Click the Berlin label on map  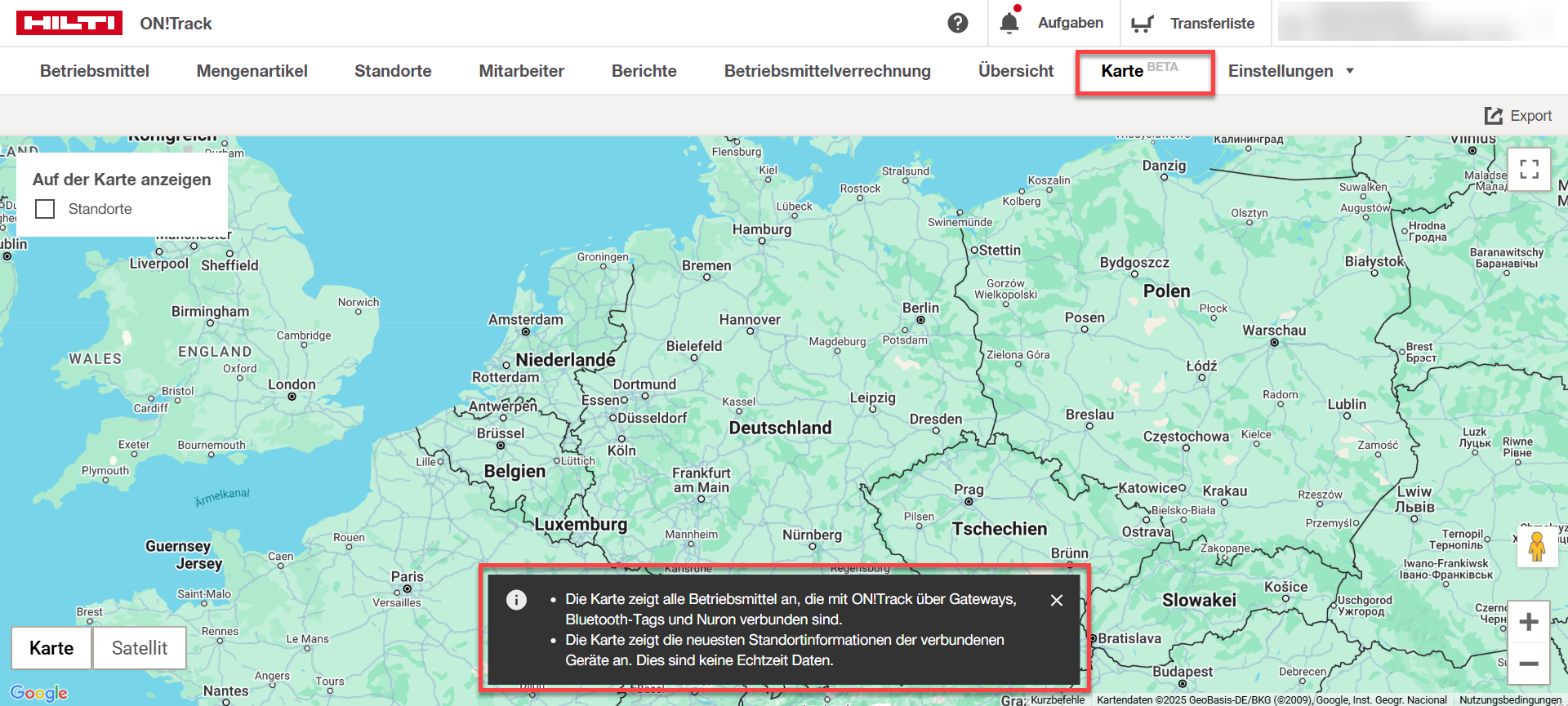920,308
